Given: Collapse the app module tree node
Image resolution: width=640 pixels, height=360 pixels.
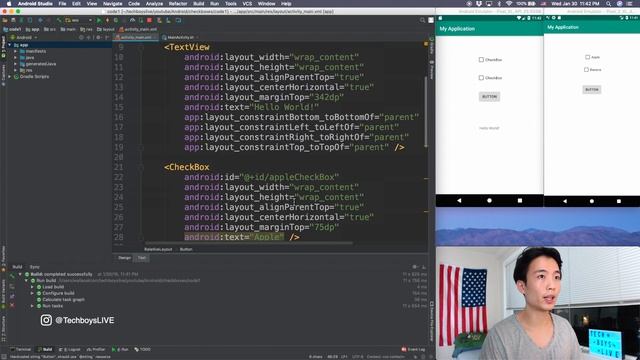Looking at the screenshot, I should tap(10, 45).
